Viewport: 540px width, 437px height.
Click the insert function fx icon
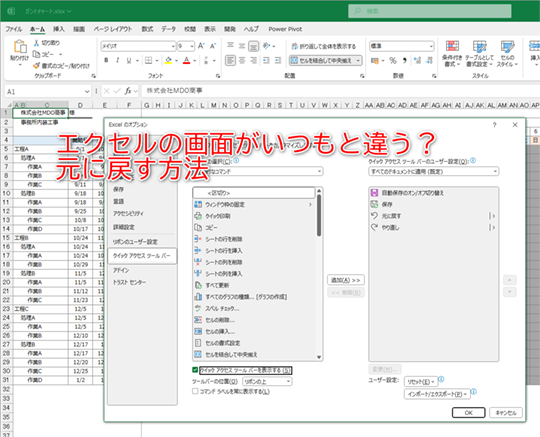click(128, 91)
